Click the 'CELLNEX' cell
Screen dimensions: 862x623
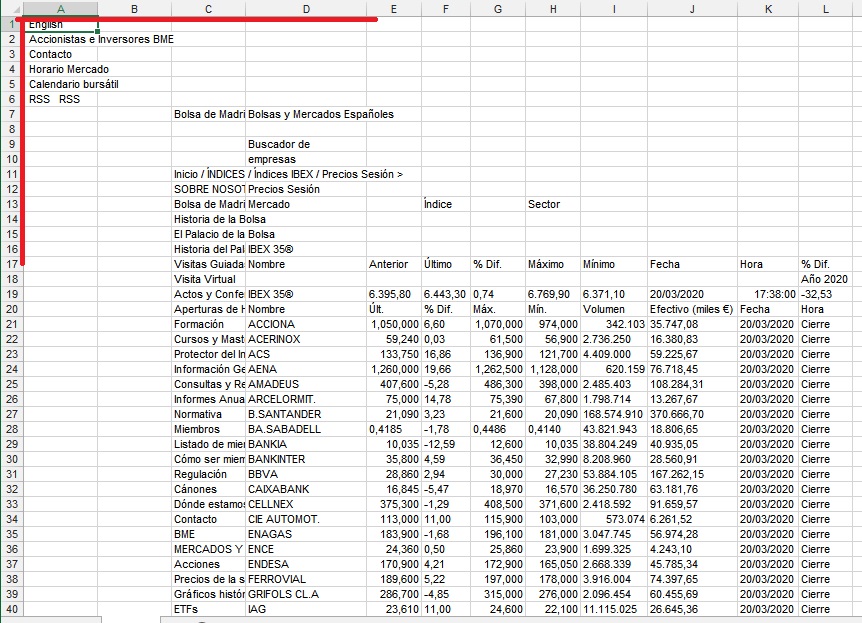coord(306,504)
